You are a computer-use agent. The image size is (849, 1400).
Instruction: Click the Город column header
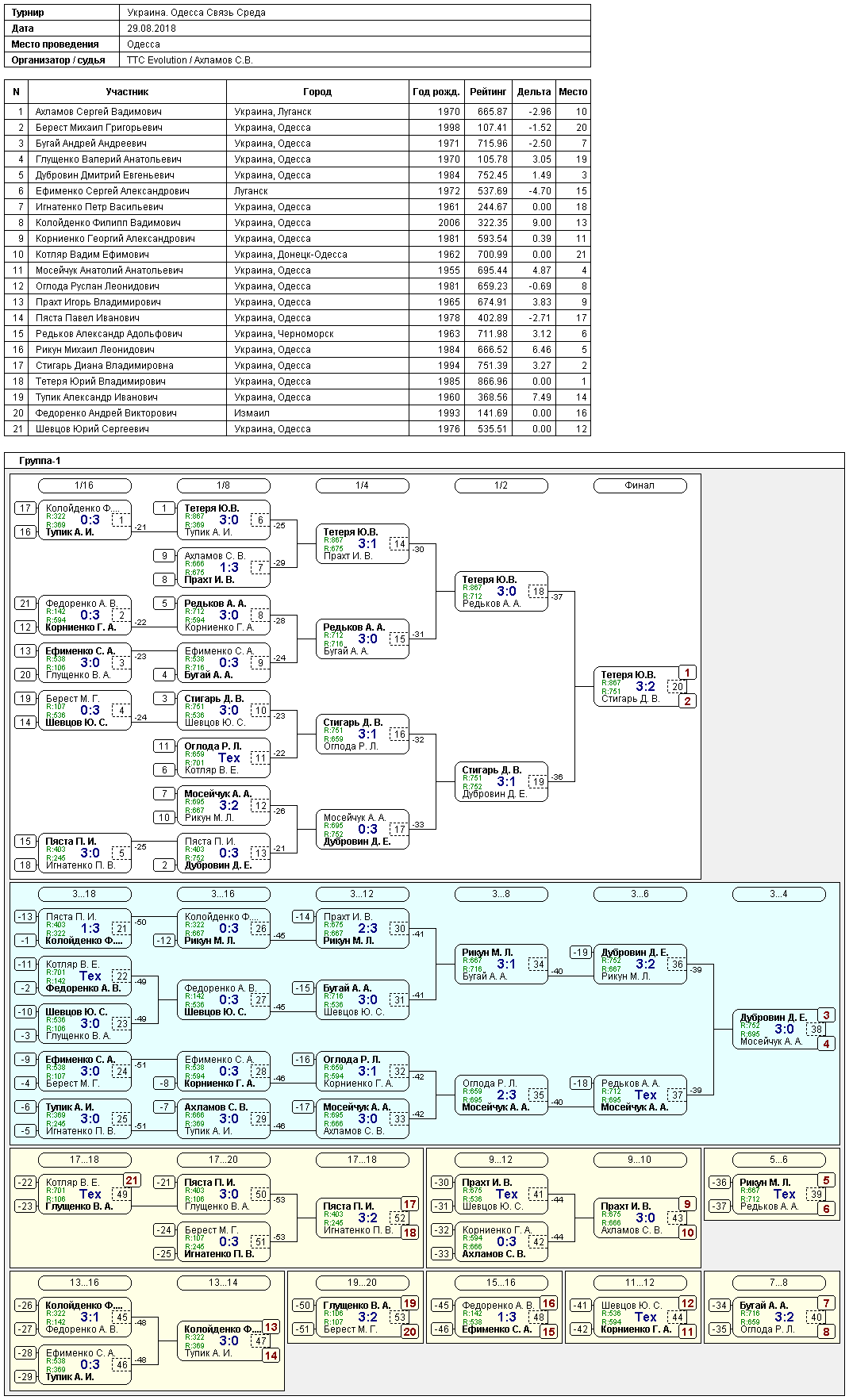click(317, 92)
